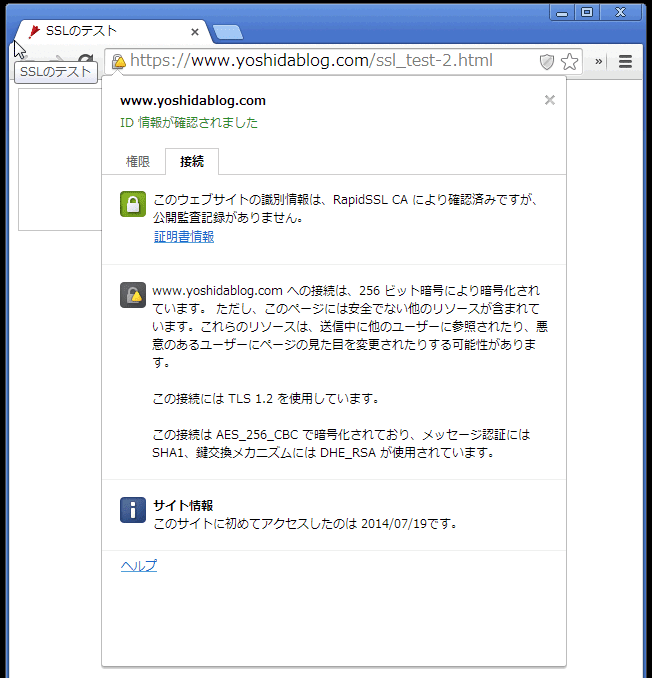Maximize the browser window
The height and width of the screenshot is (678, 652).
(x=587, y=13)
